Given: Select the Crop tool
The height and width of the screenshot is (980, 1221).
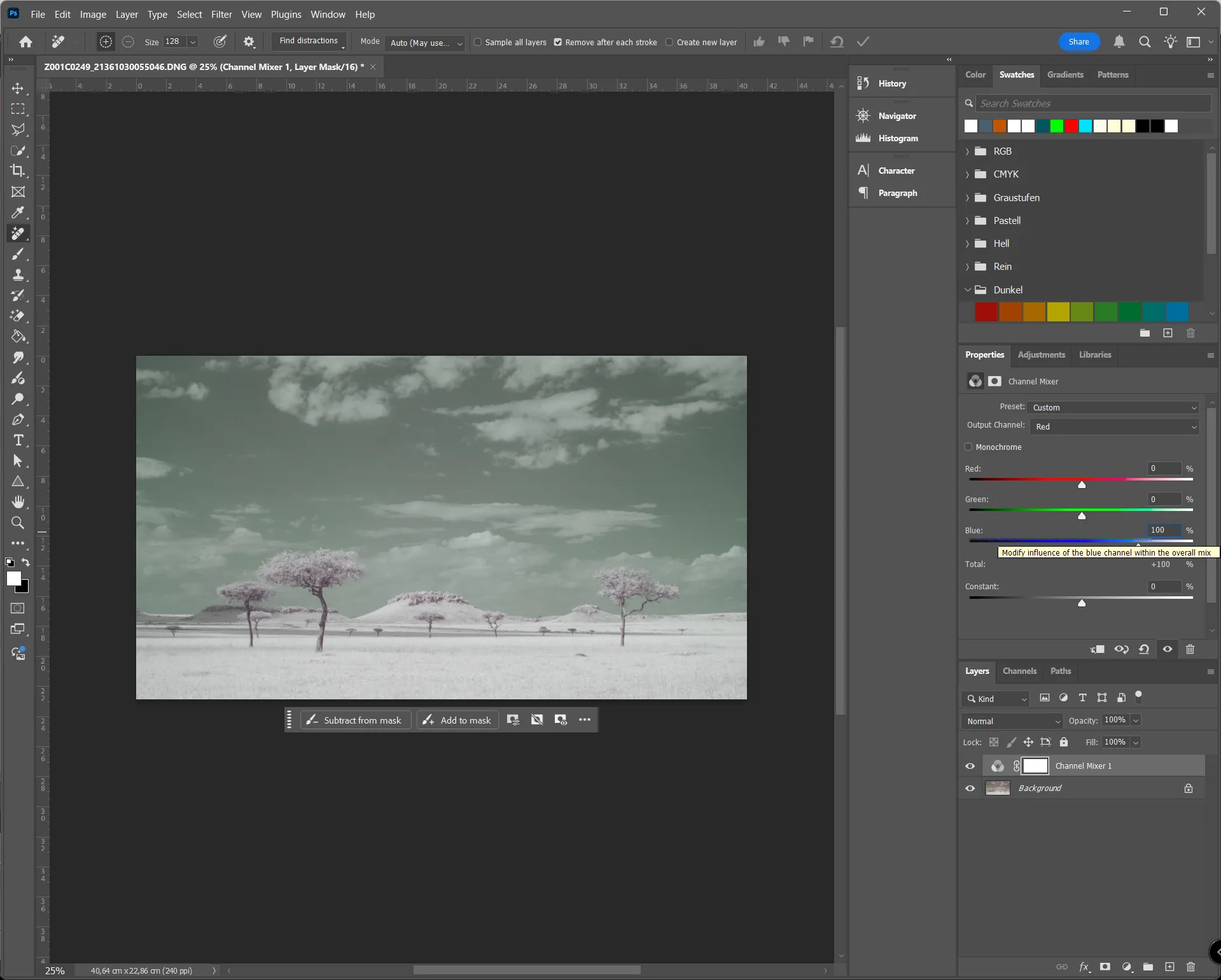Looking at the screenshot, I should 18,171.
